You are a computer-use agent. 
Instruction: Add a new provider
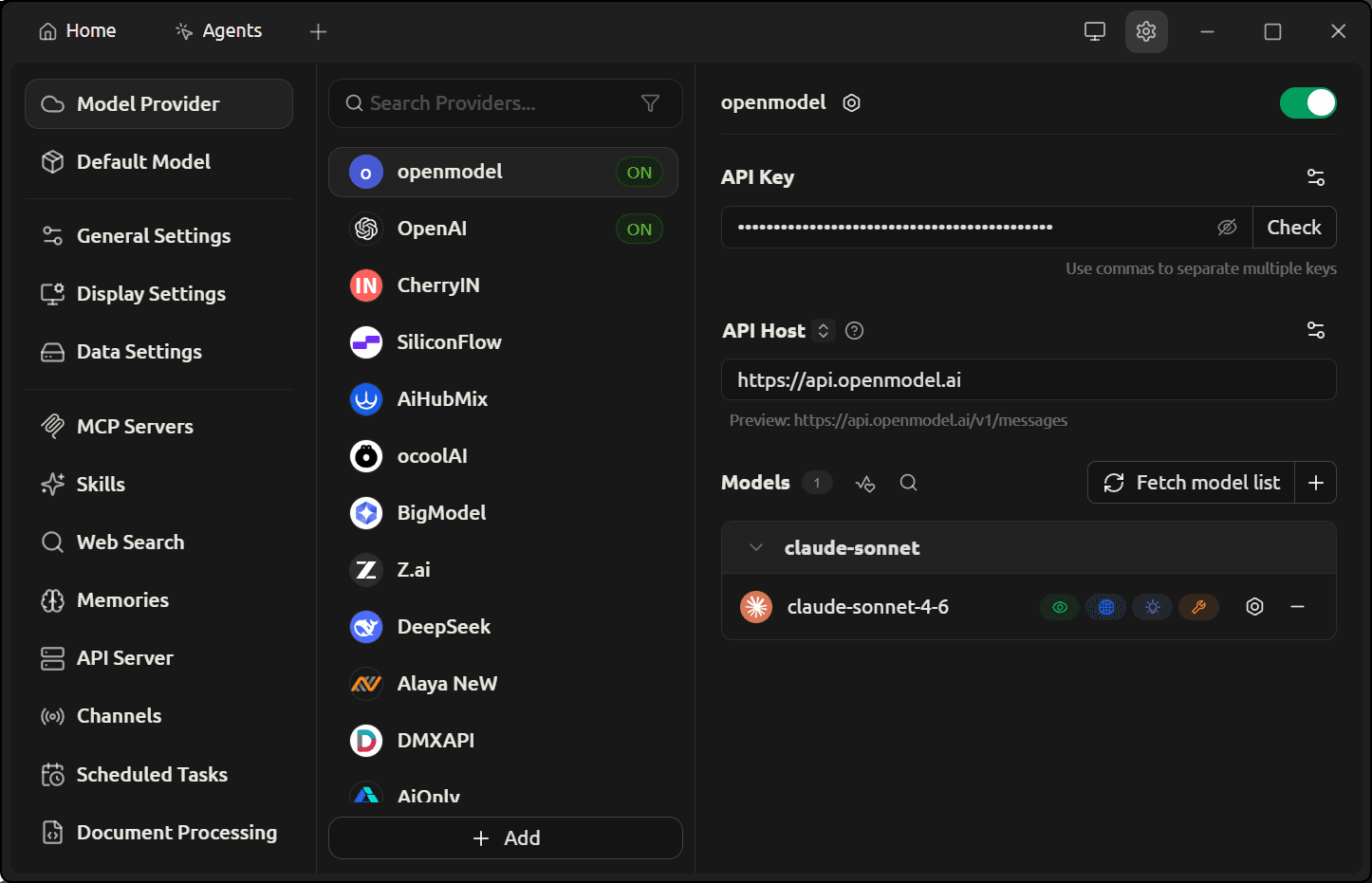tap(506, 838)
